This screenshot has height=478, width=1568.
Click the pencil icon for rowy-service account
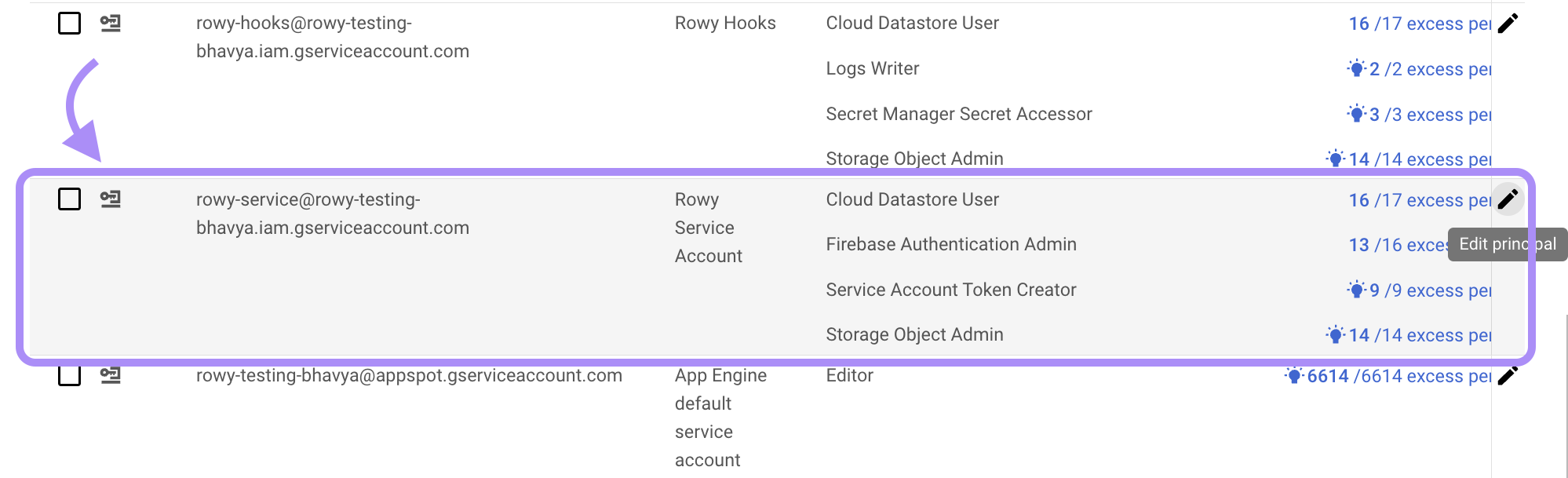tap(1508, 199)
